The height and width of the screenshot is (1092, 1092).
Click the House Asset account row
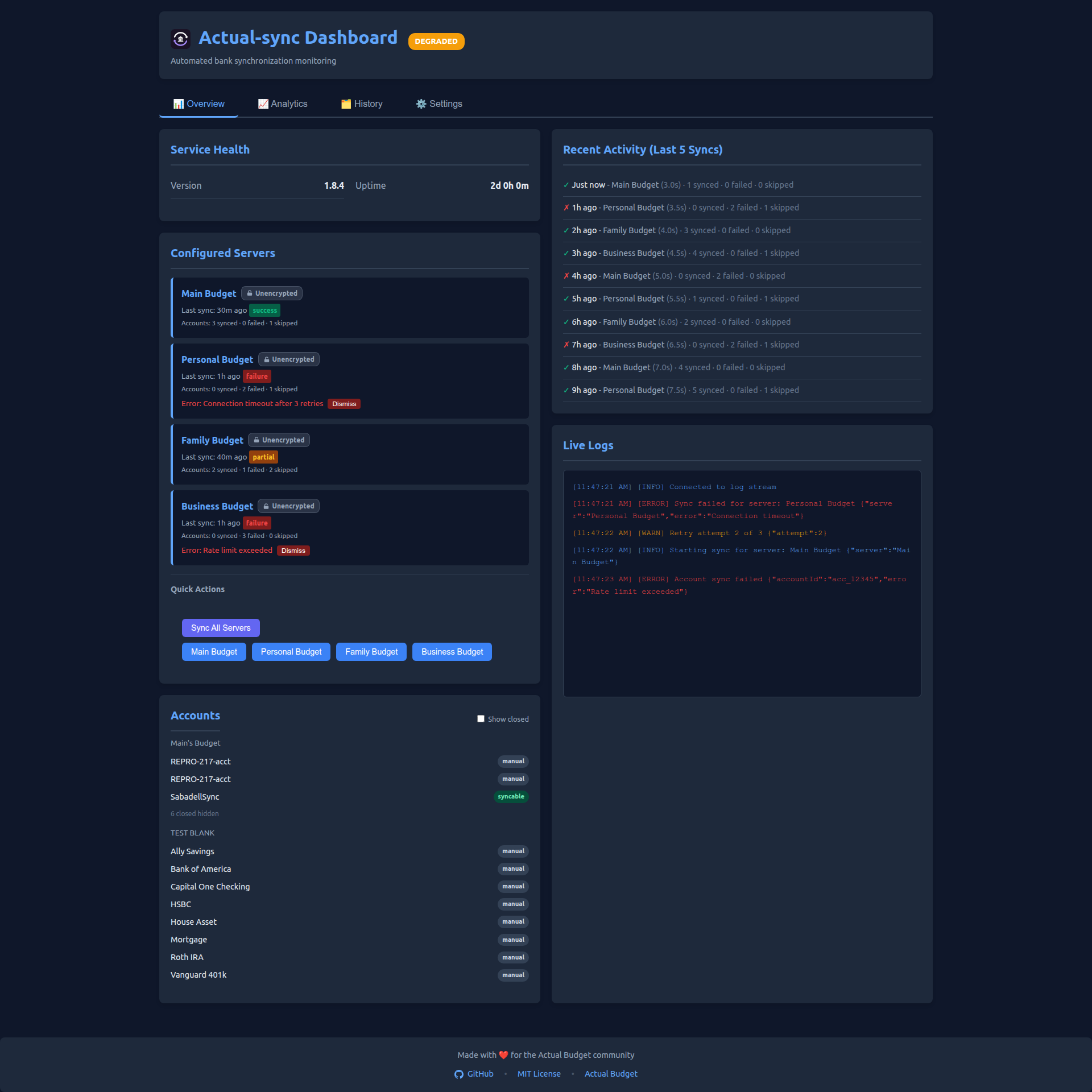tap(350, 922)
